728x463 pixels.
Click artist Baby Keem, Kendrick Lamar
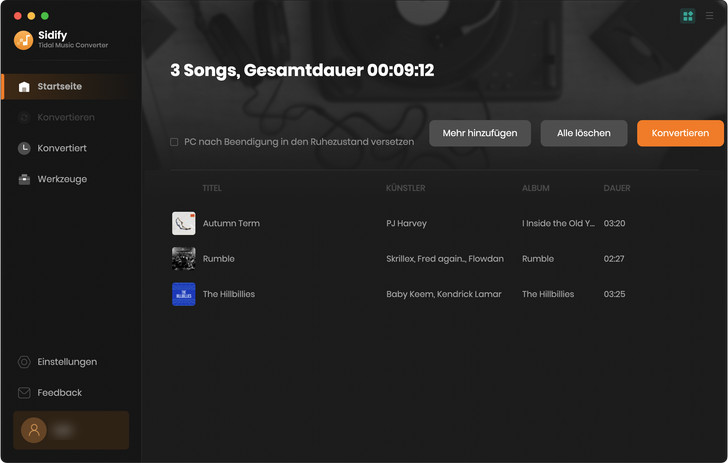pyautogui.click(x=444, y=294)
